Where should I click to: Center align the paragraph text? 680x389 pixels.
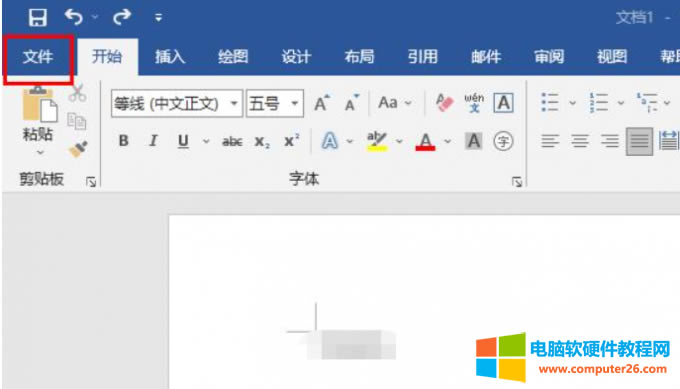(580, 141)
